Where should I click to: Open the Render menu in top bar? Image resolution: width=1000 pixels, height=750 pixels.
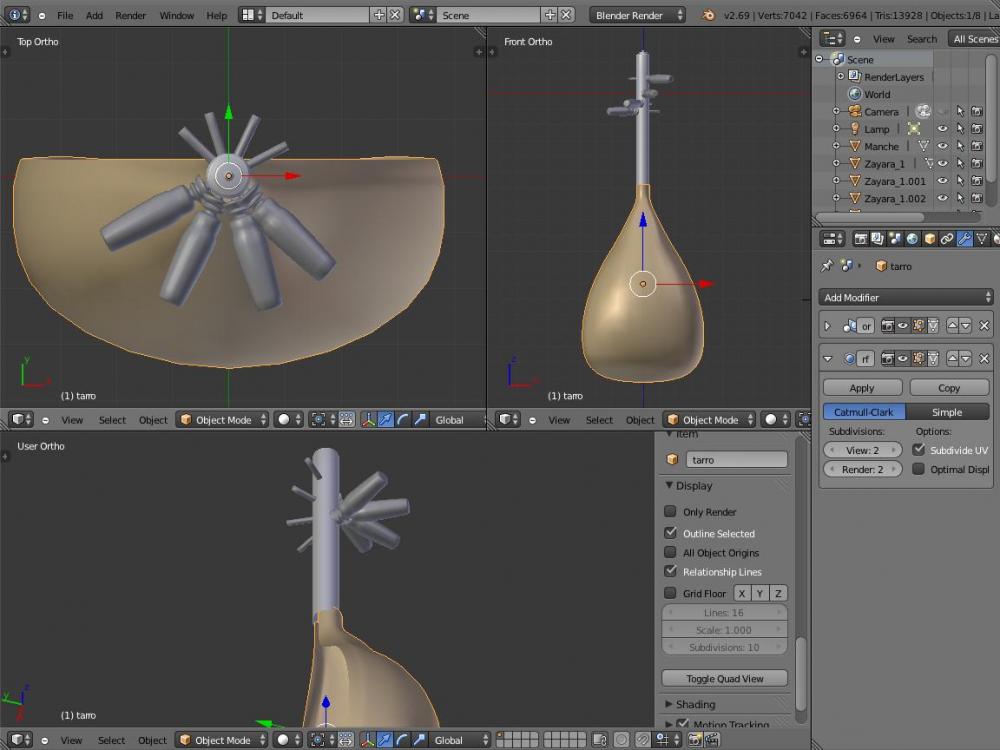tap(130, 16)
